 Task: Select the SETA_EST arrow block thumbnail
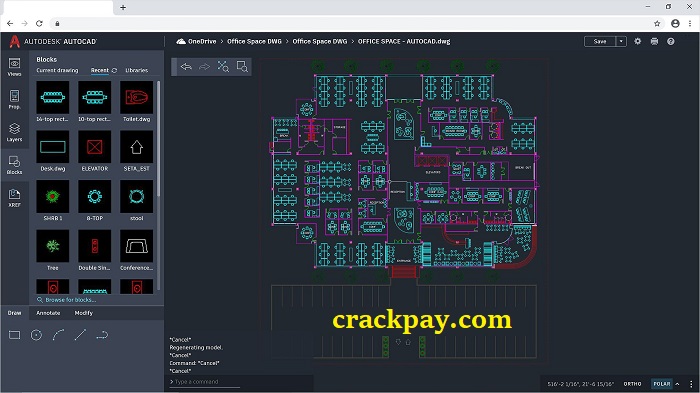137,147
